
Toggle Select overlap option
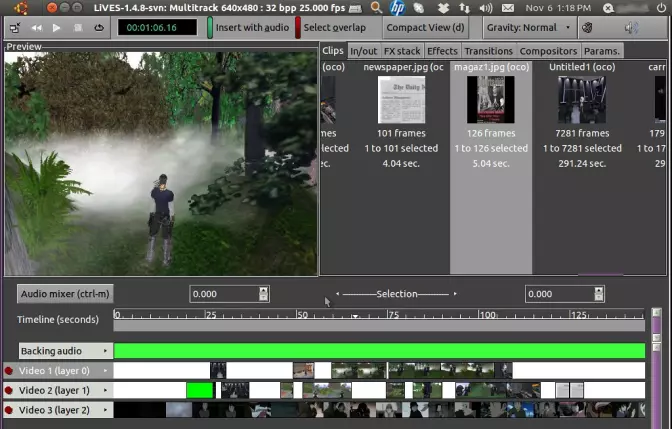click(330, 28)
